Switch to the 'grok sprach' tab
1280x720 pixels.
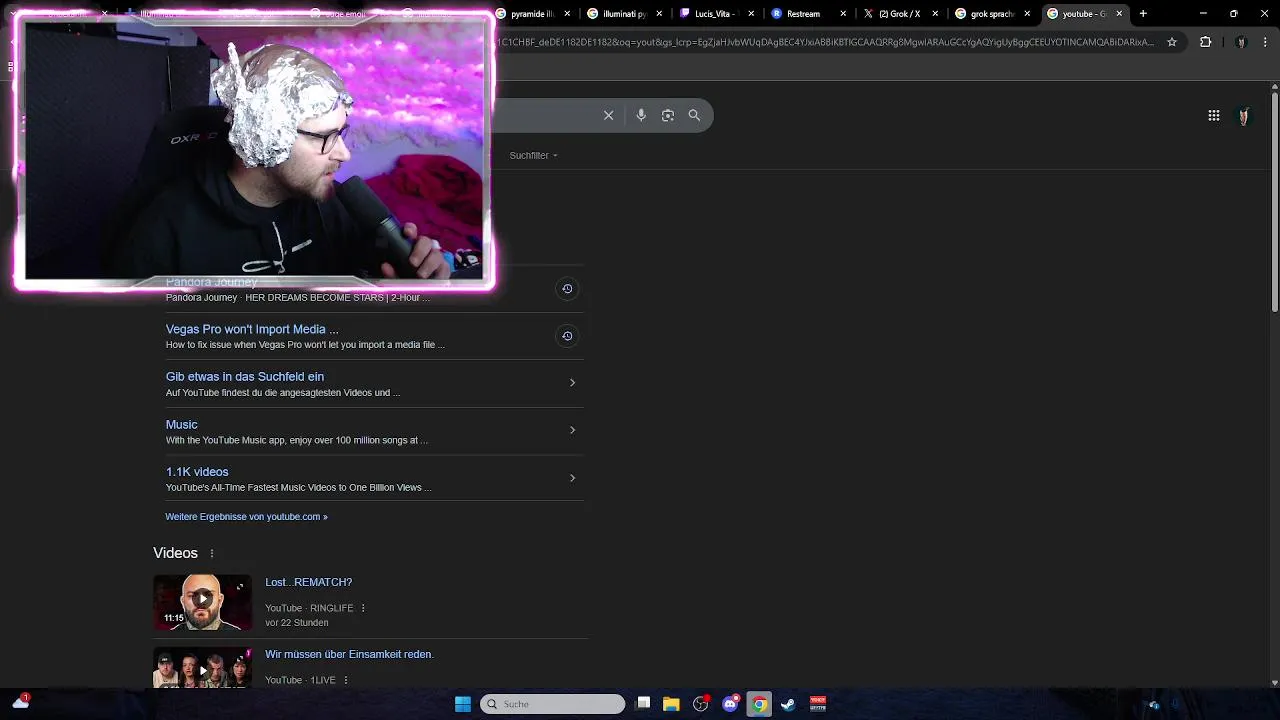click(x=992, y=14)
